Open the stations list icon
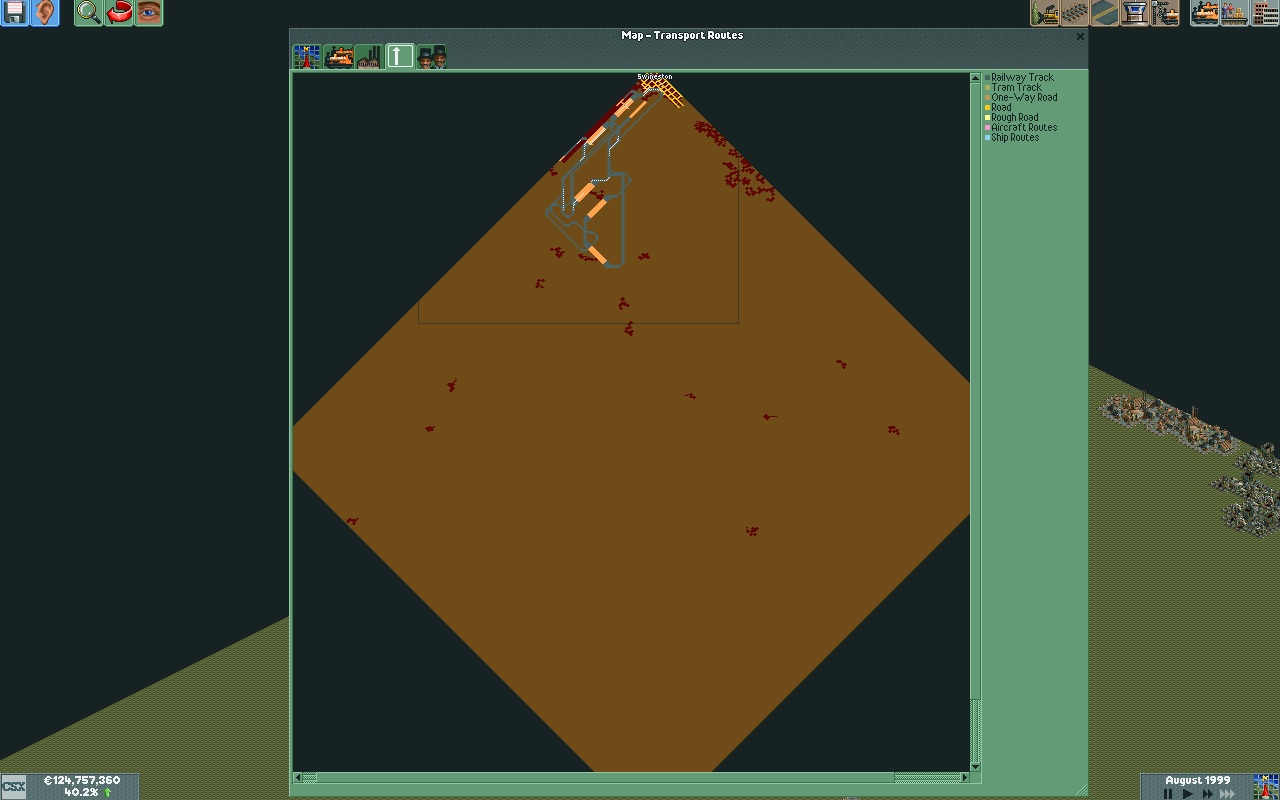1280x800 pixels. coord(1235,13)
